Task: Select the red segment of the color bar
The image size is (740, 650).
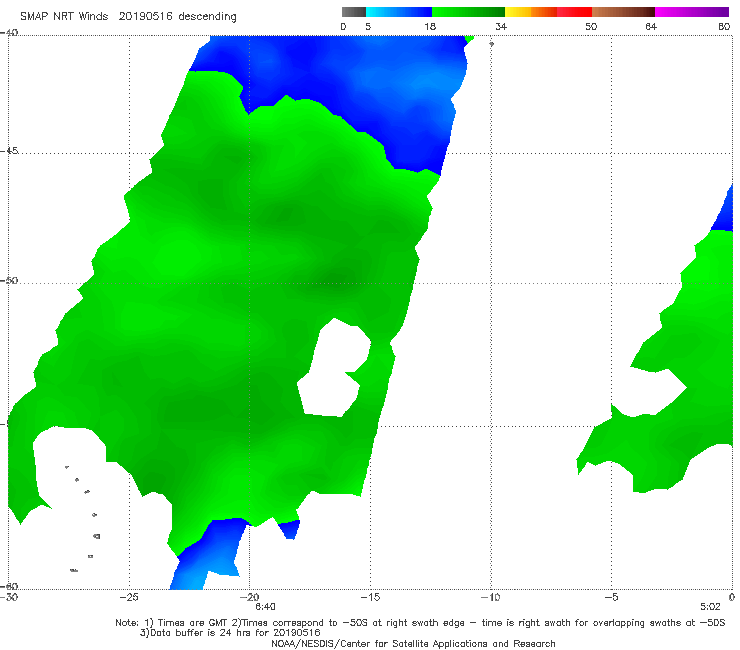Action: (x=574, y=12)
